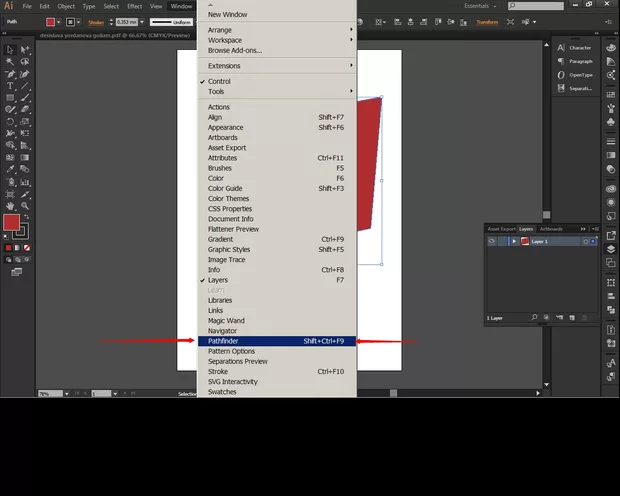Select the Magic Wand tool
This screenshot has width=620, height=496.
10,62
